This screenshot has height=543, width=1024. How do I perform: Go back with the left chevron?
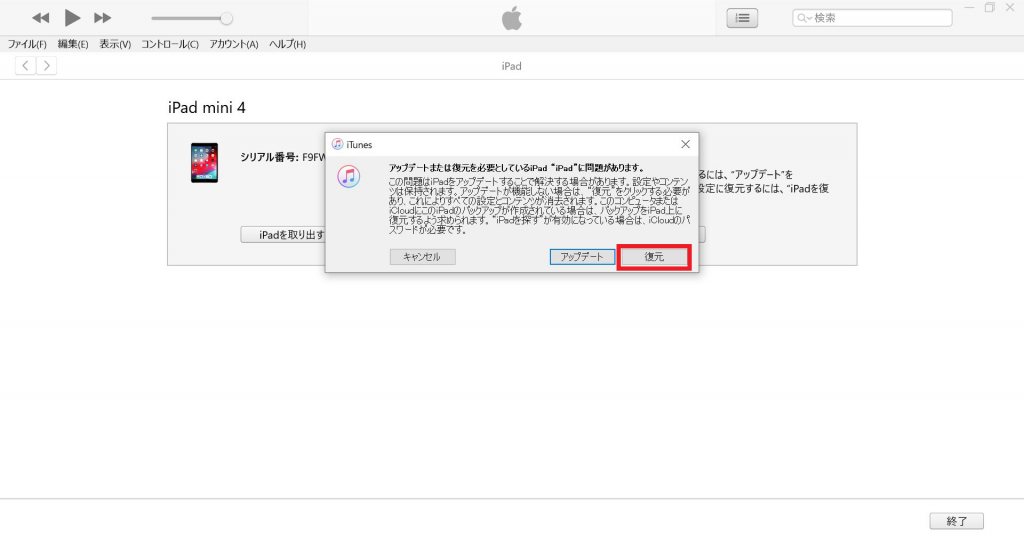click(25, 65)
